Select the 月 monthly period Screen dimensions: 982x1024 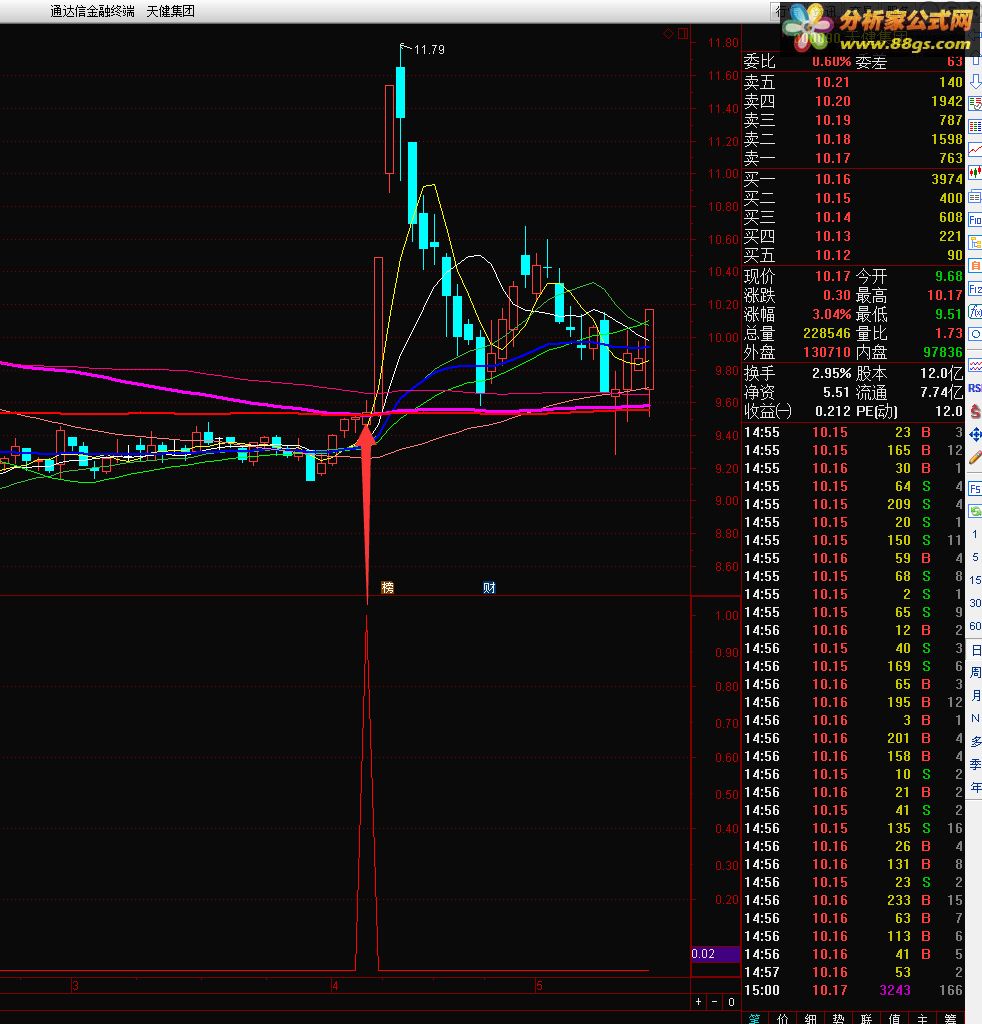pos(975,696)
